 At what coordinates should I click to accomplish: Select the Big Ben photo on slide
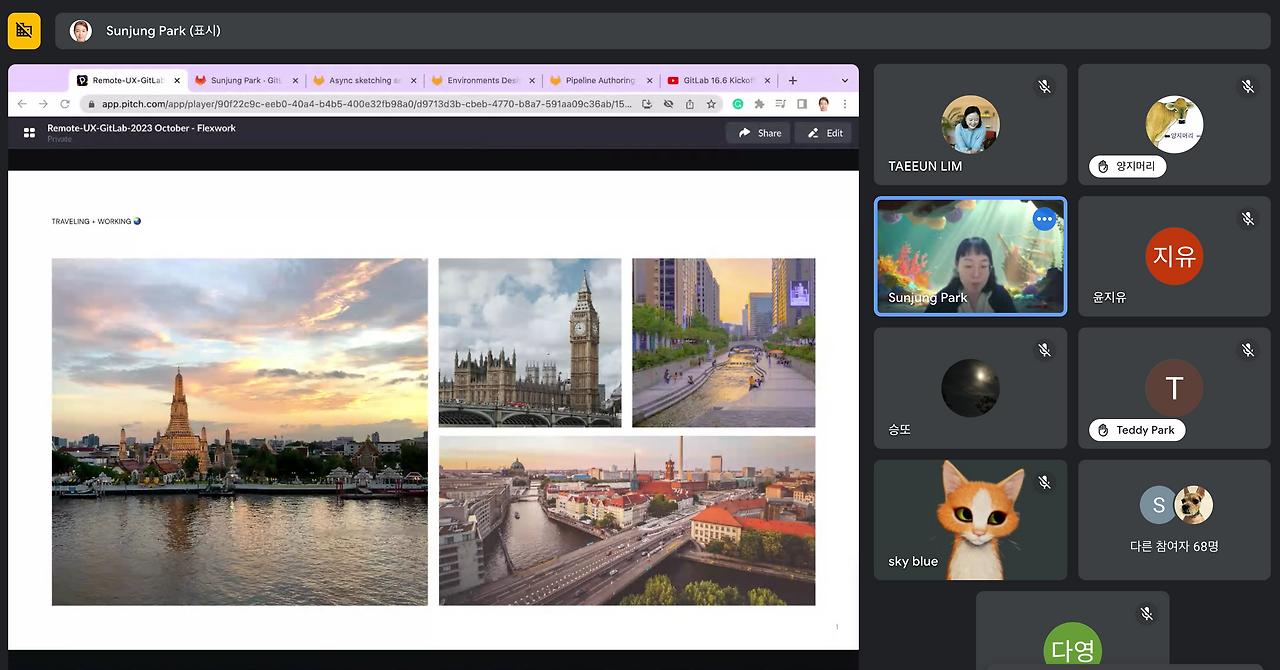(530, 343)
